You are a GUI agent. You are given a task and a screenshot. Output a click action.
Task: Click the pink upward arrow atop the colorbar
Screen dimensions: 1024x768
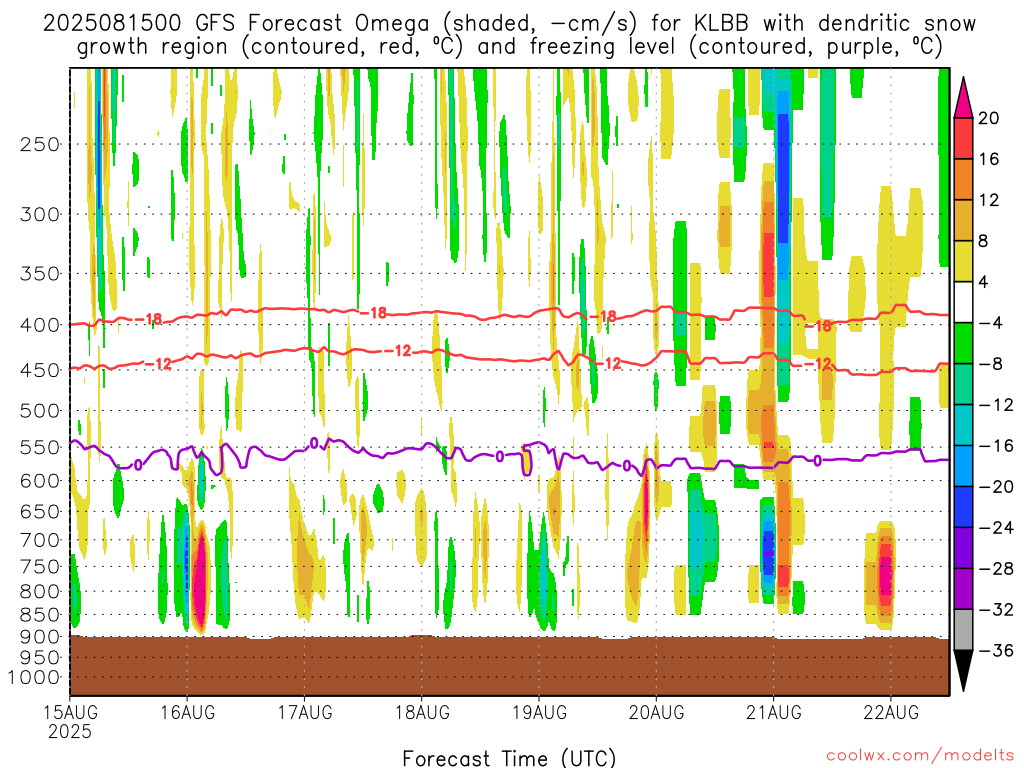click(x=963, y=98)
